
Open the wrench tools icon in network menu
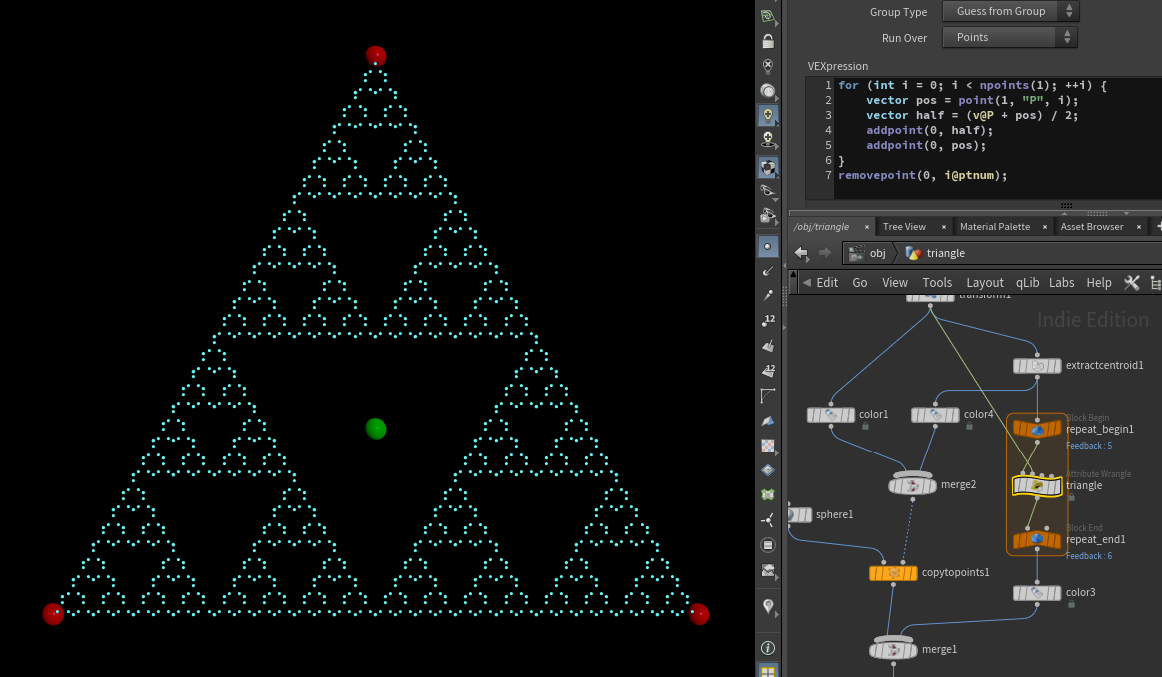1132,283
